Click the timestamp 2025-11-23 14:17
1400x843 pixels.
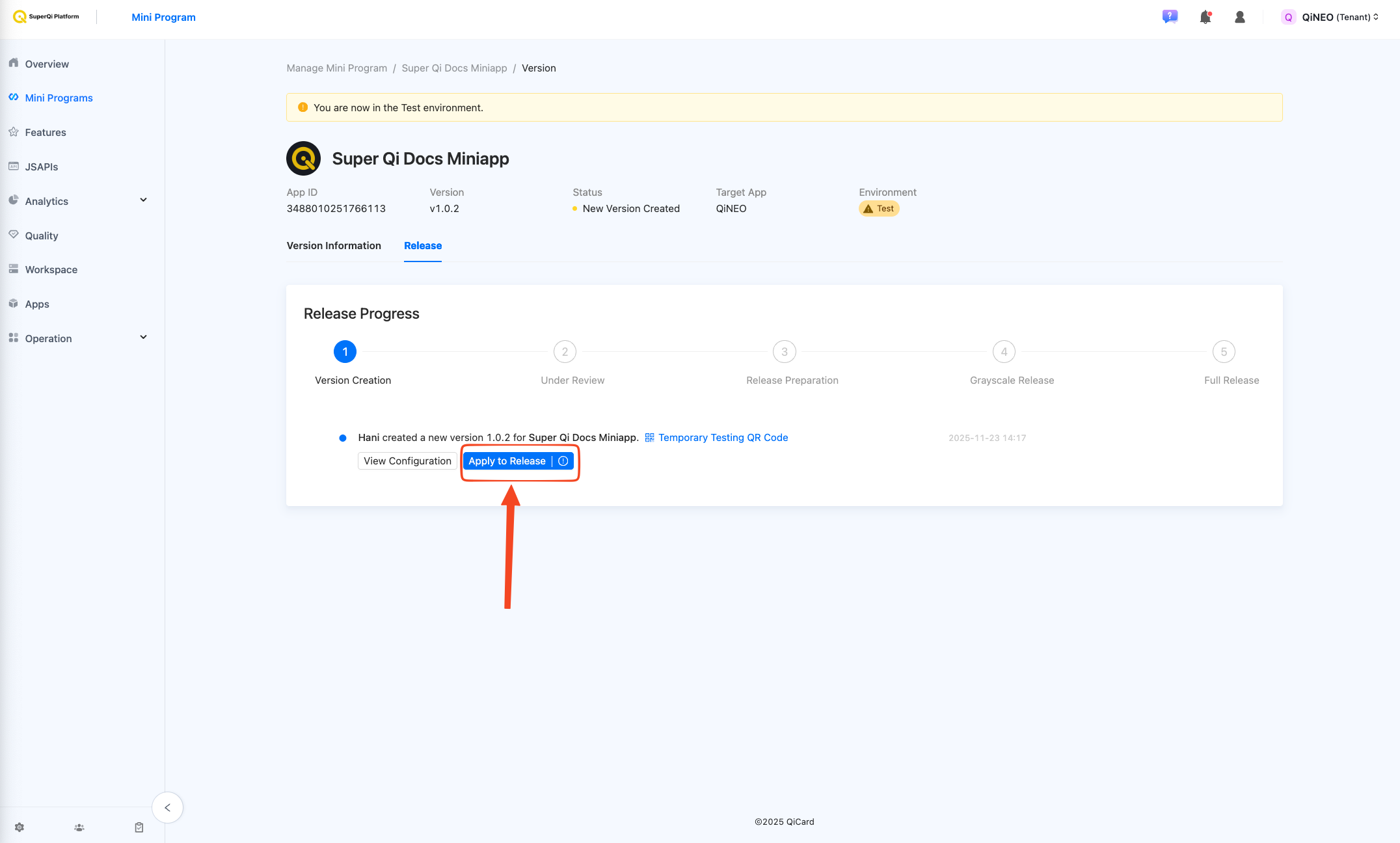pyautogui.click(x=987, y=438)
